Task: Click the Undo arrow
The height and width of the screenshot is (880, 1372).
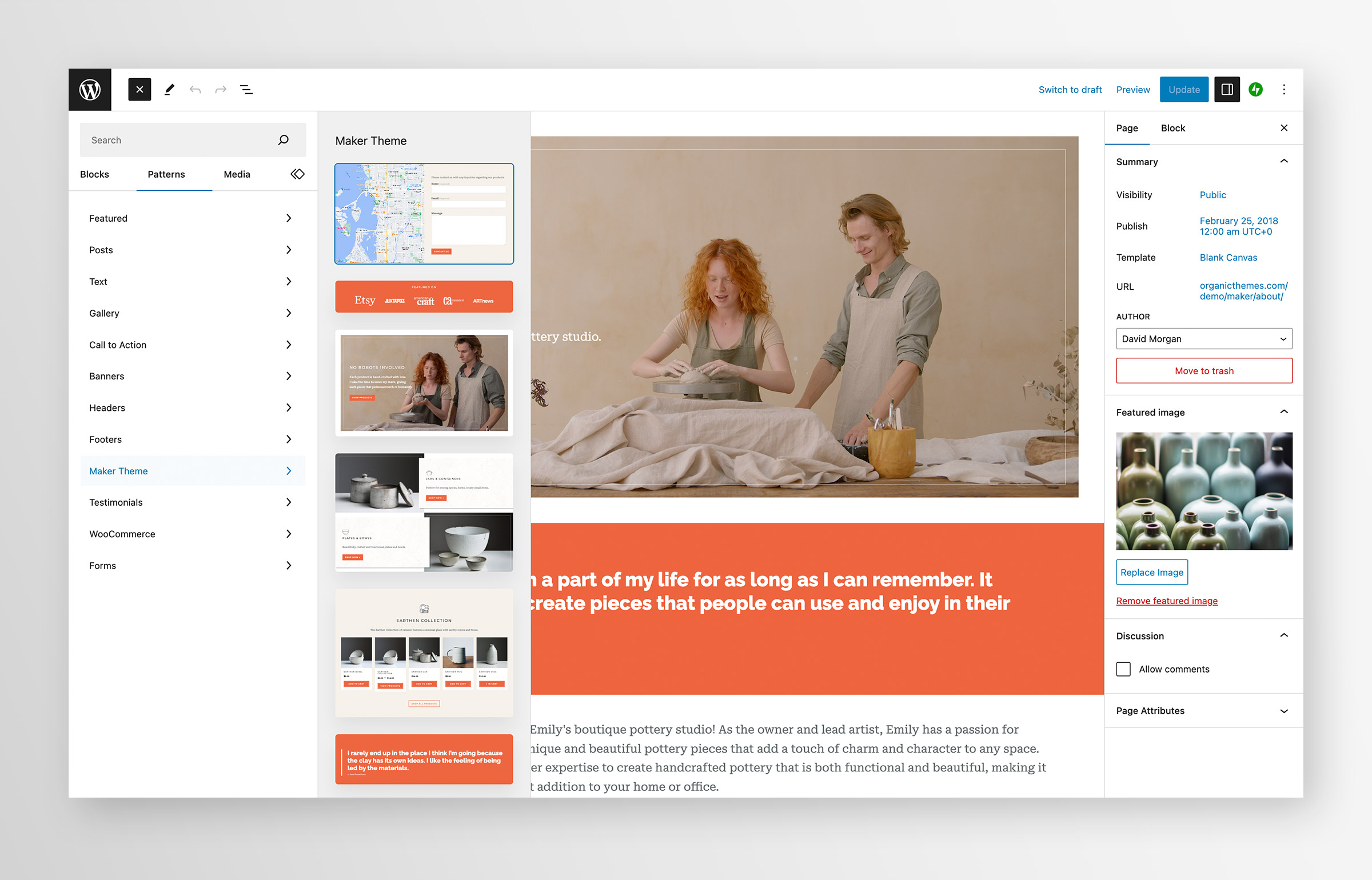Action: 195,90
